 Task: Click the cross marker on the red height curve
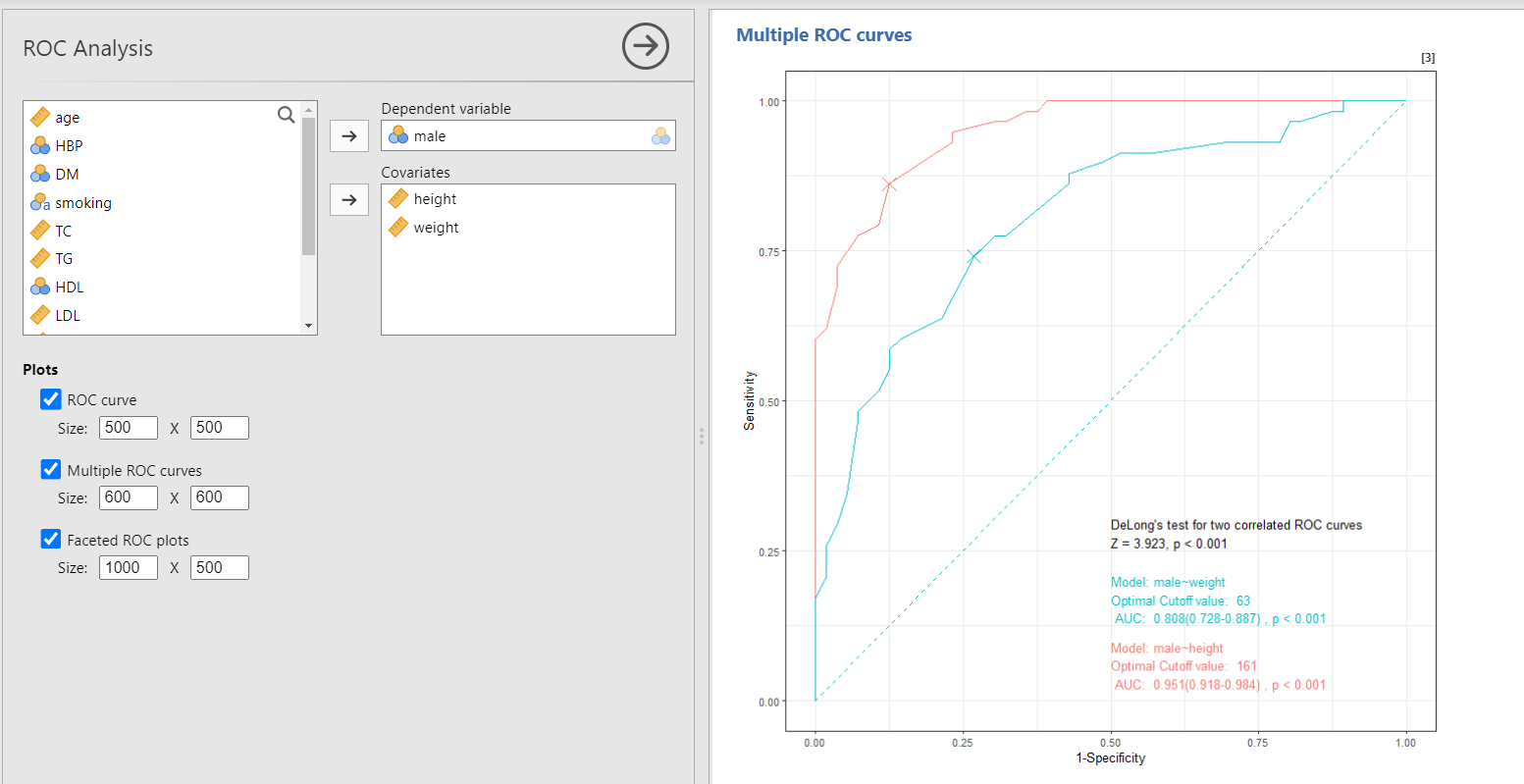(x=889, y=183)
